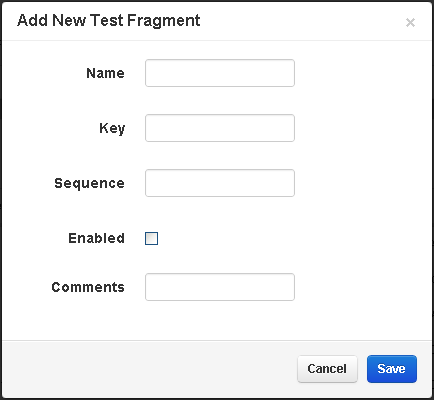434x400 pixels.
Task: Select the Sequence input field
Action: pyautogui.click(x=220, y=183)
